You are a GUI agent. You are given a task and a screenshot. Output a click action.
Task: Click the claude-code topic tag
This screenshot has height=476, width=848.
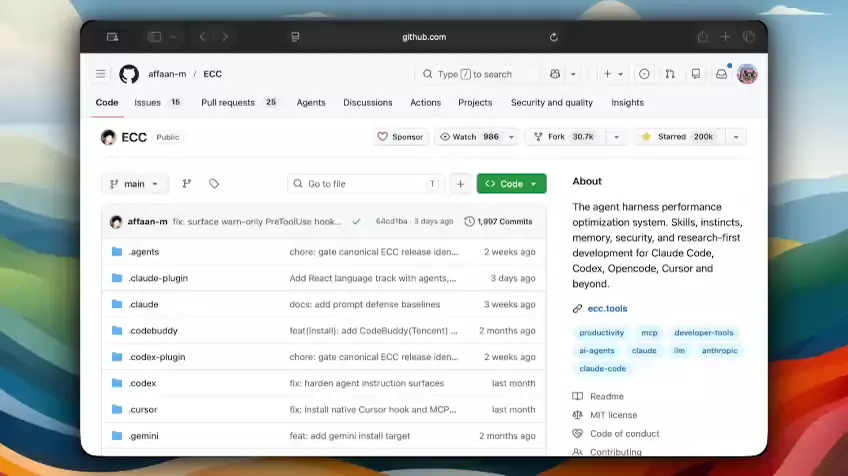click(x=602, y=368)
